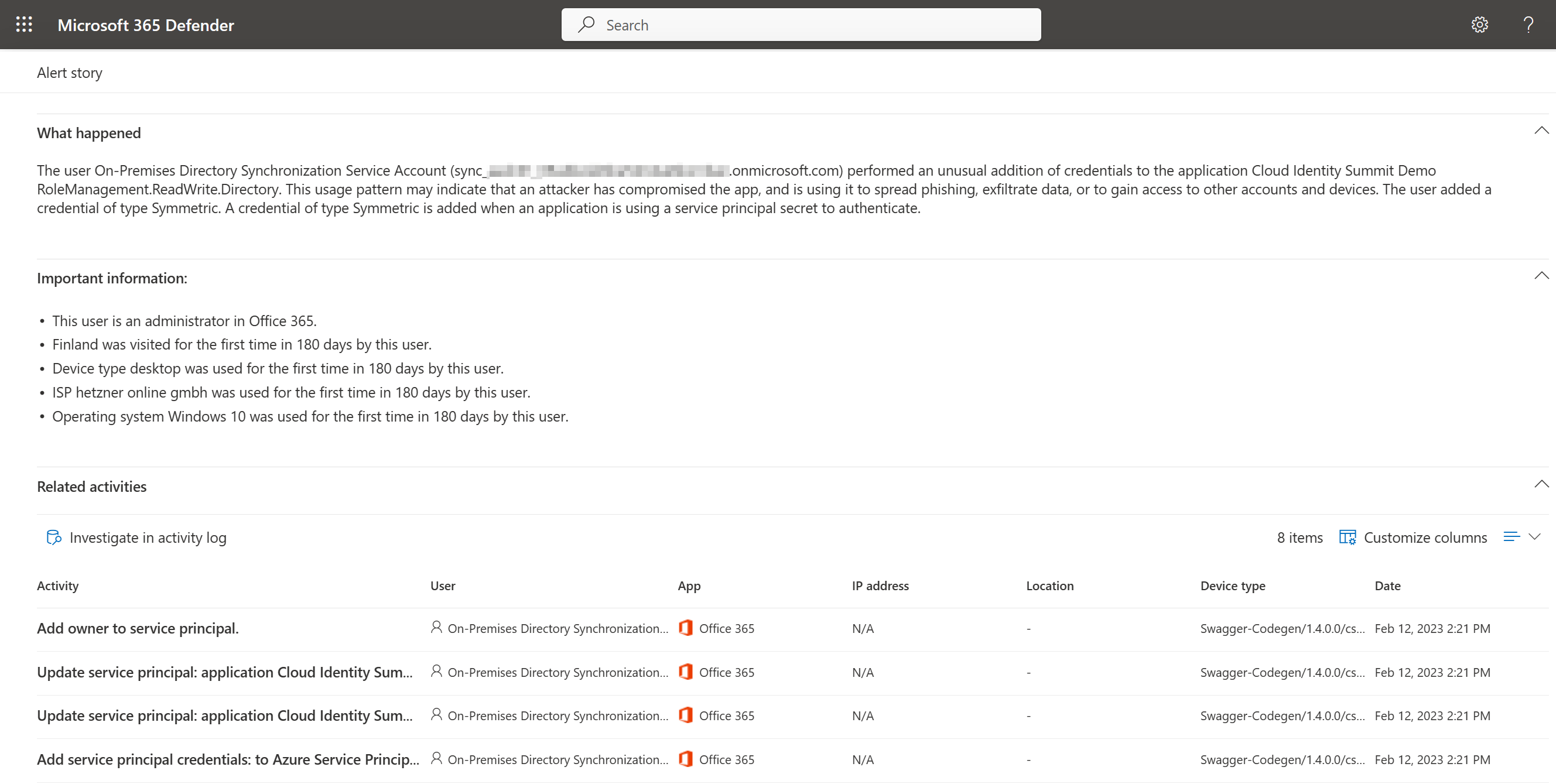
Task: Click the administrator in Office 365 bullet
Action: 184,321
